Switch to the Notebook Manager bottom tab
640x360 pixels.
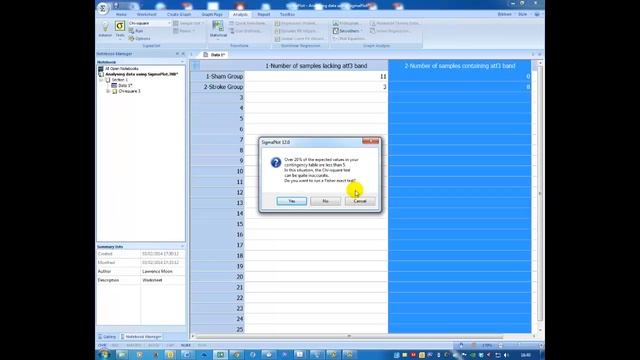point(141,337)
